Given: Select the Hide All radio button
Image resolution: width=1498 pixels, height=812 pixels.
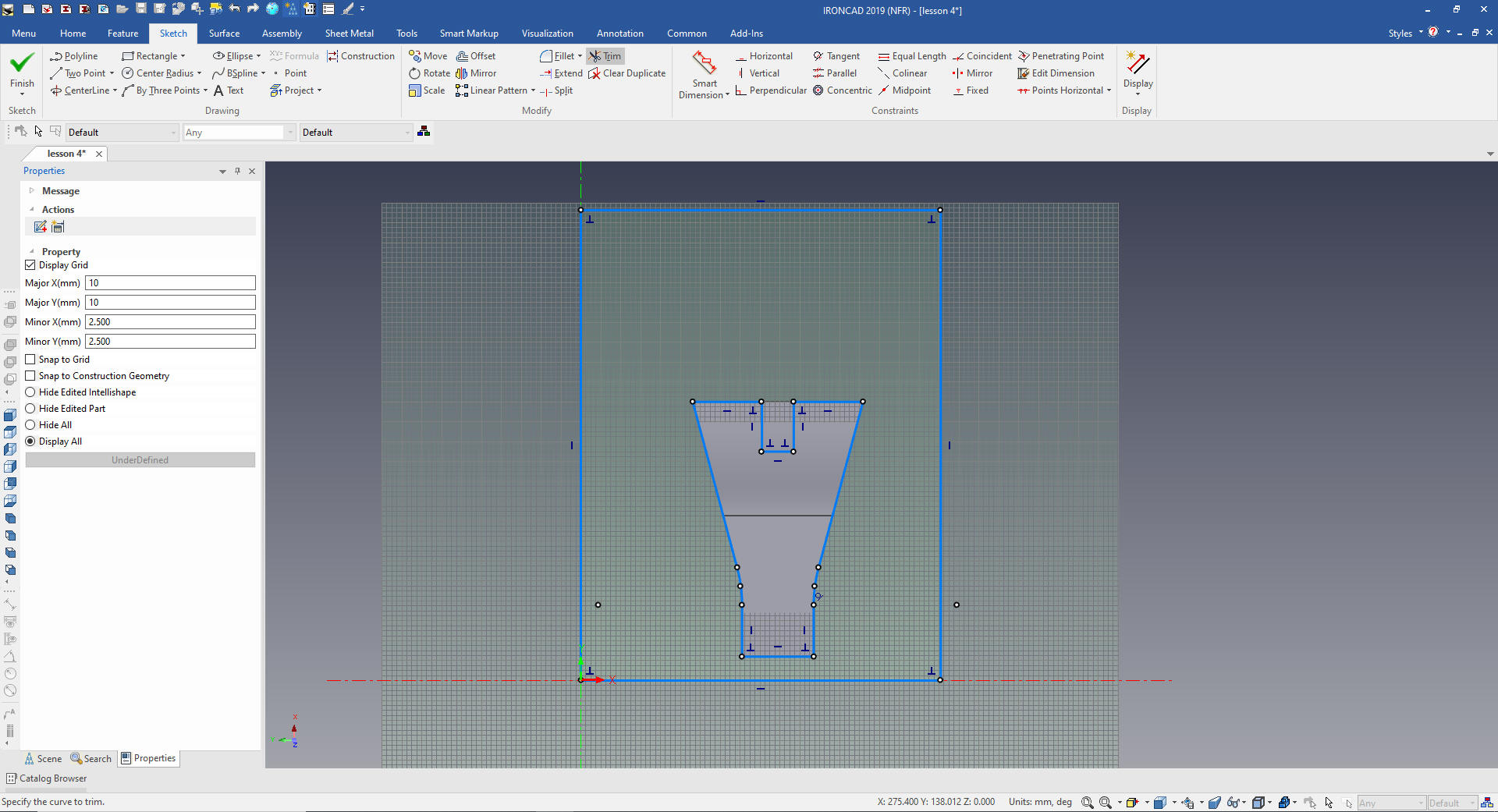Looking at the screenshot, I should pyautogui.click(x=30, y=425).
